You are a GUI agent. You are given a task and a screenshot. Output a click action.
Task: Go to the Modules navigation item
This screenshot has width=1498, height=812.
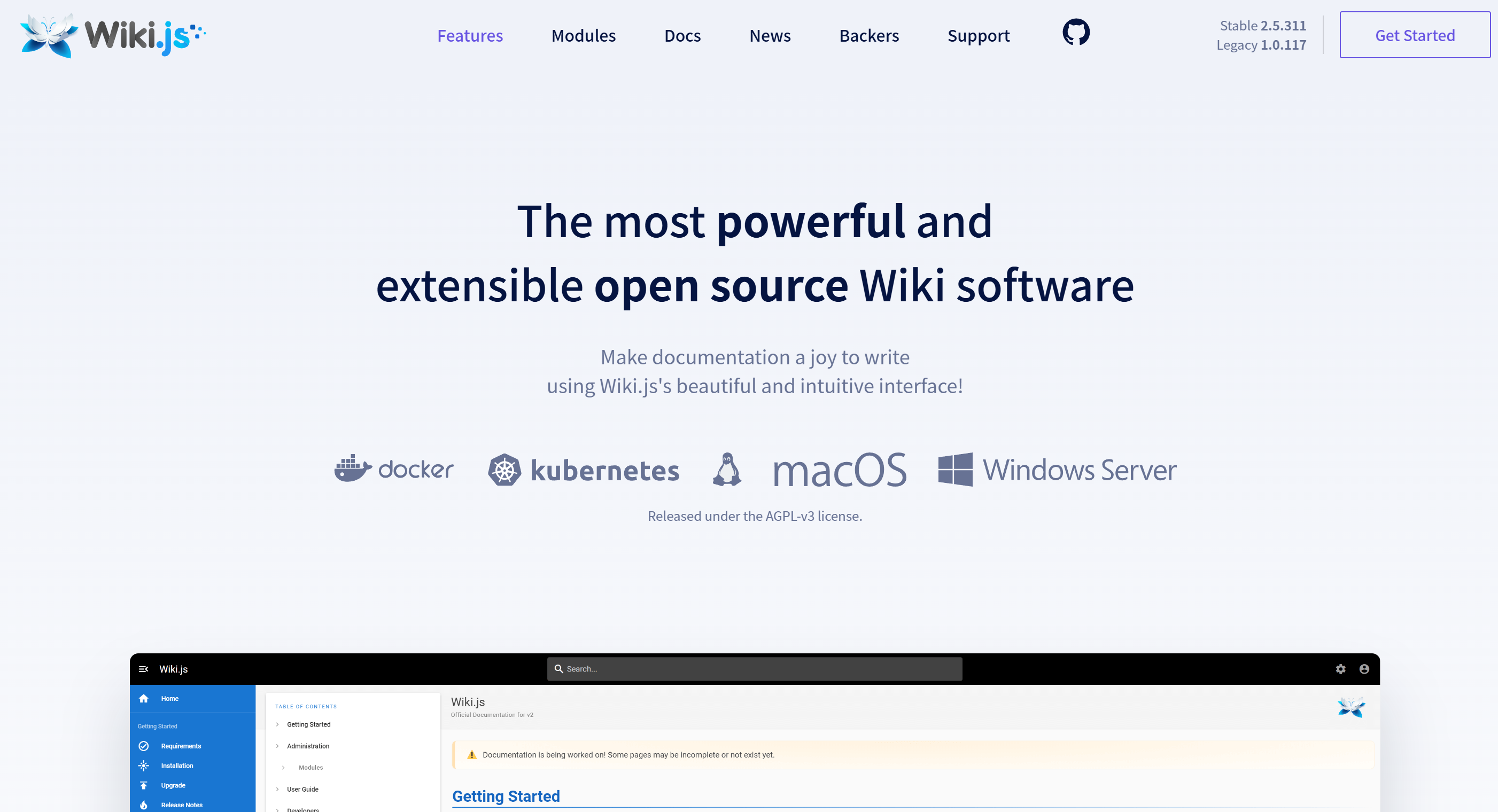pos(583,36)
